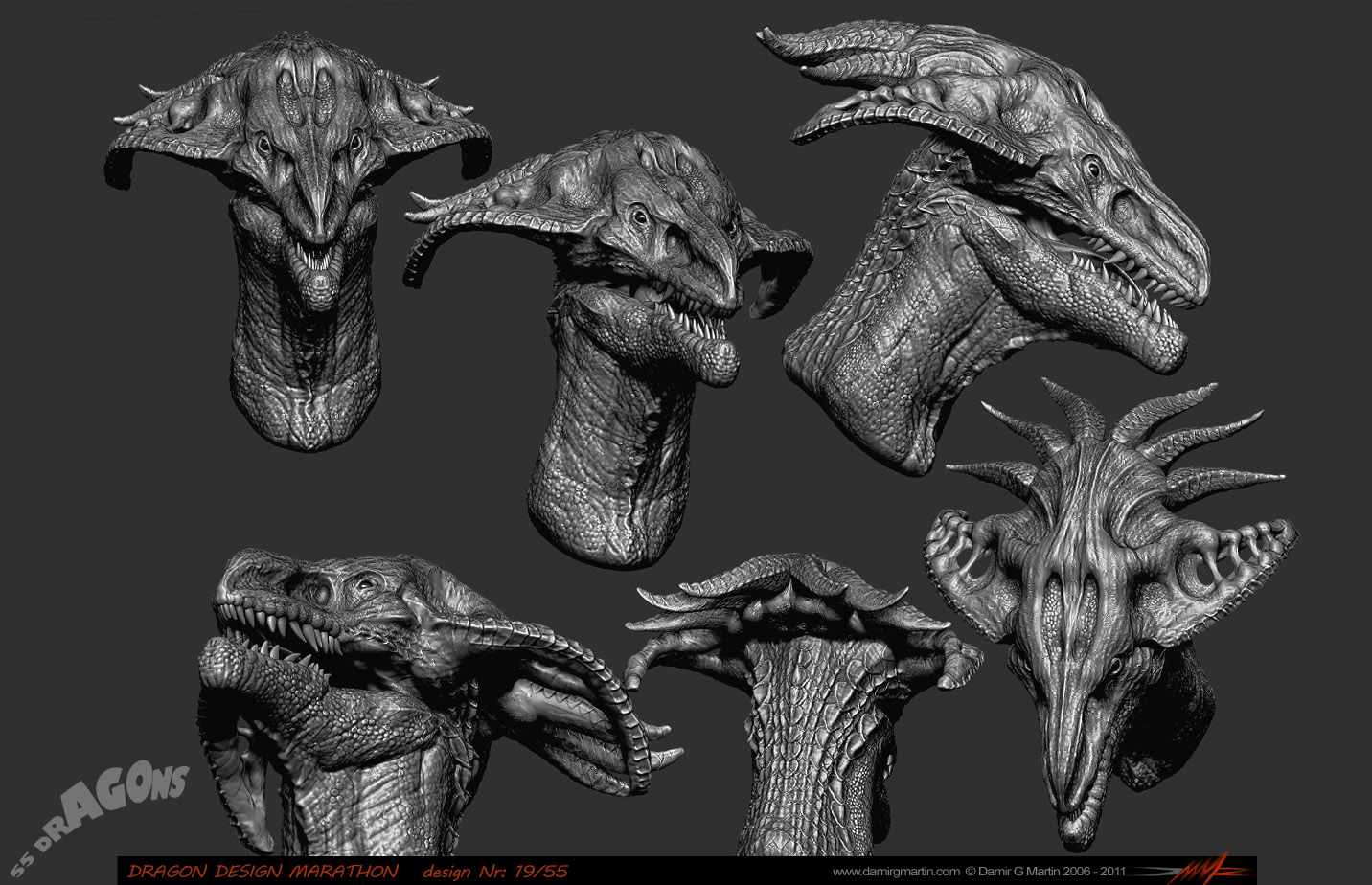Click the red artist signature mark
This screenshot has height=885, width=1372.
point(1200,870)
